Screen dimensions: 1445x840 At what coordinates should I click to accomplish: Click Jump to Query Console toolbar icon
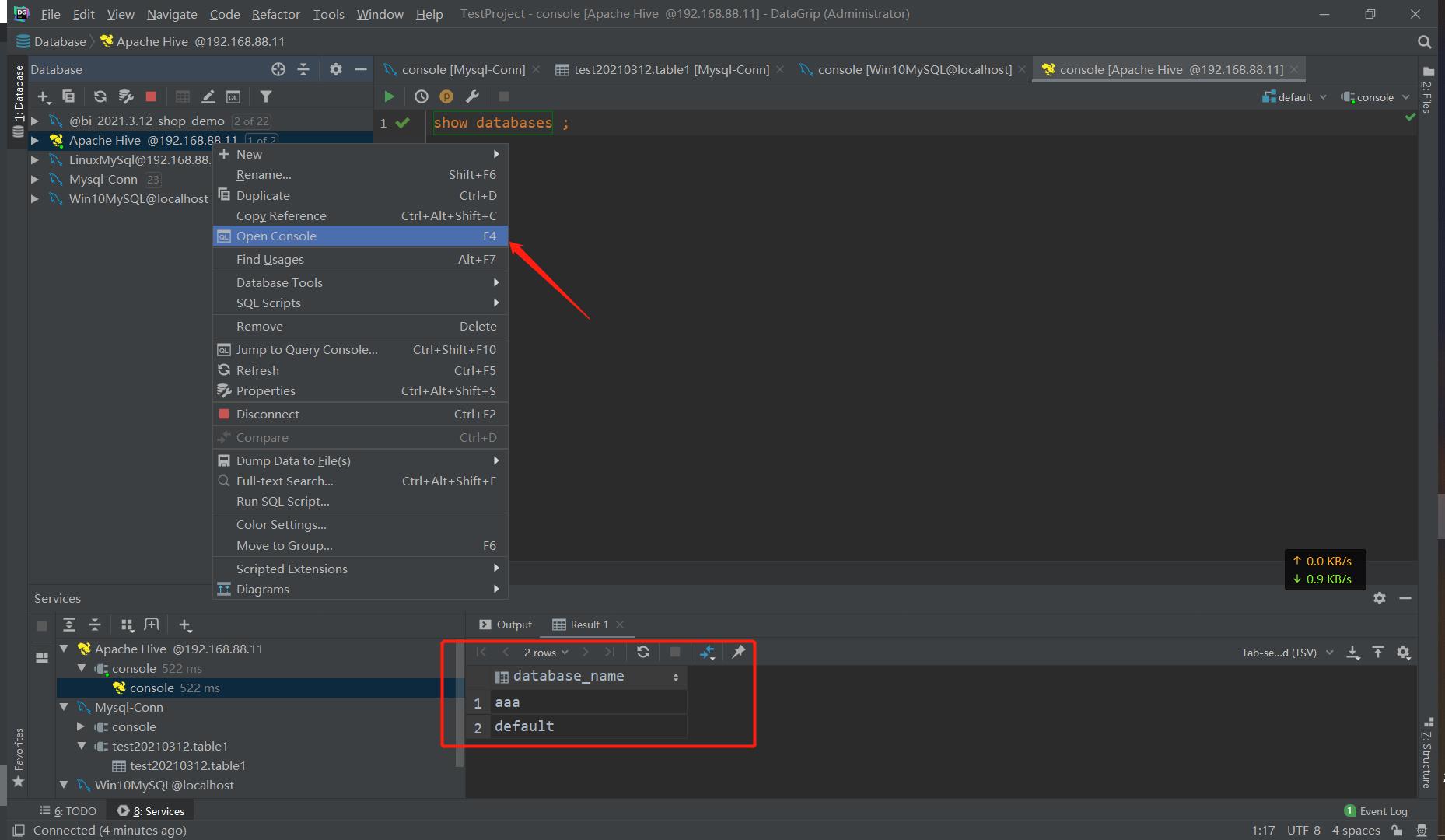tap(233, 96)
